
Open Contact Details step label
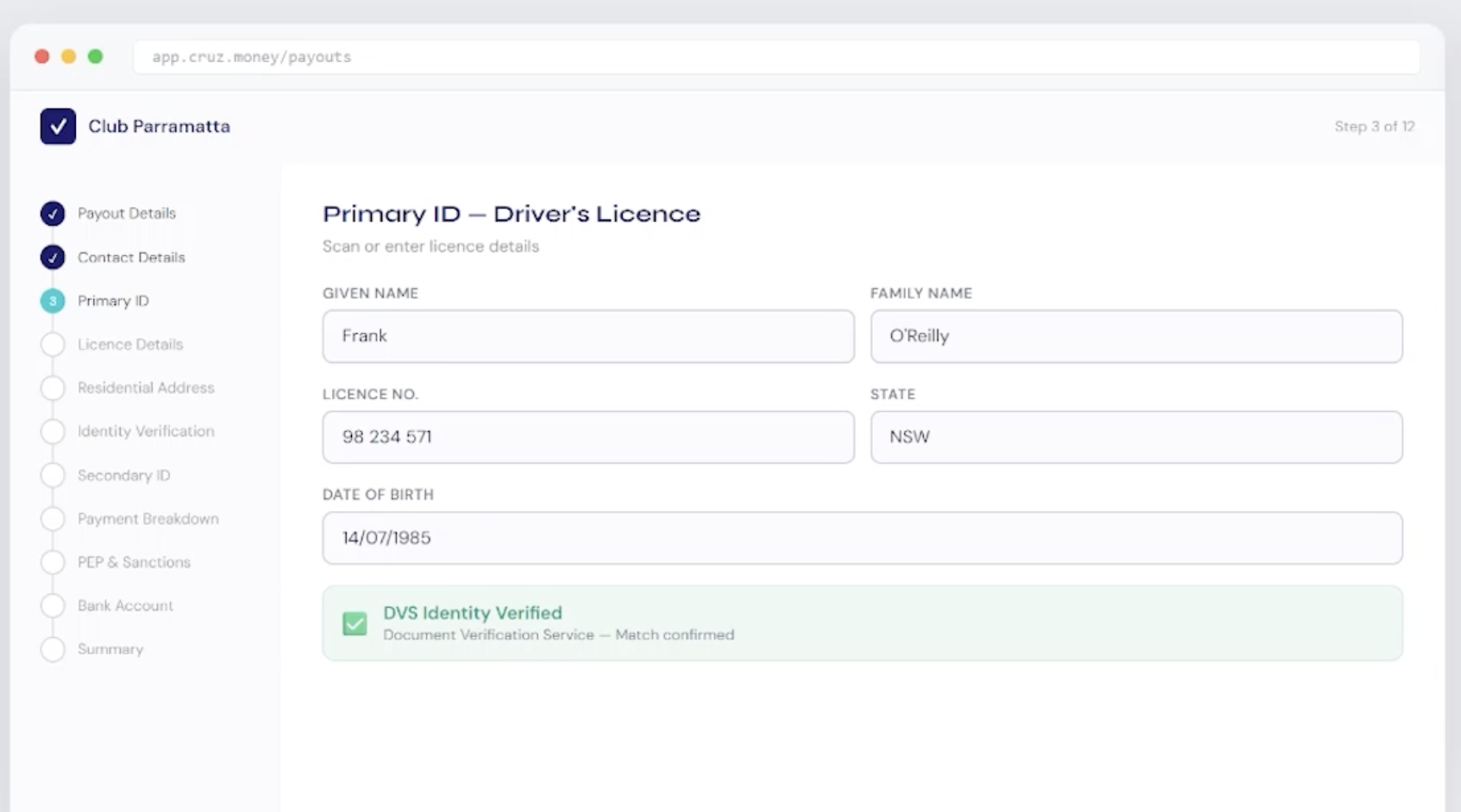(x=131, y=257)
